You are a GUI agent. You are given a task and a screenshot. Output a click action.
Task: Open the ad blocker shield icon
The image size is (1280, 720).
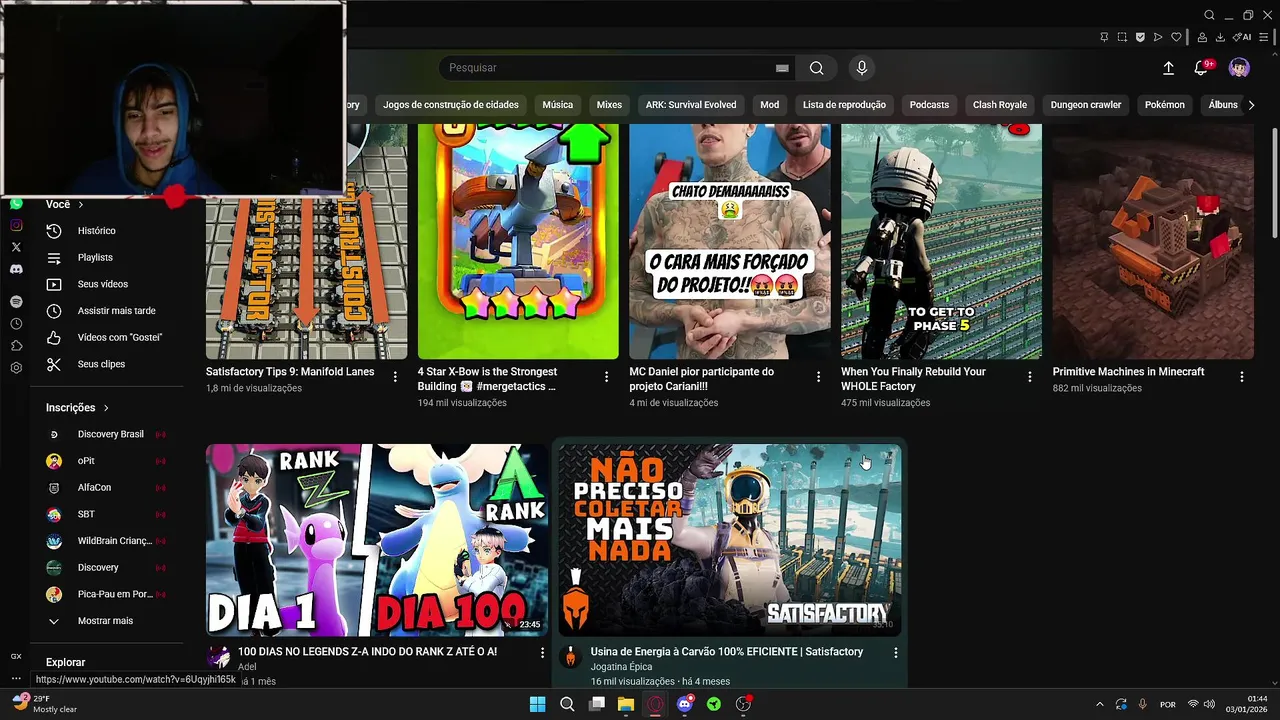tap(1140, 37)
